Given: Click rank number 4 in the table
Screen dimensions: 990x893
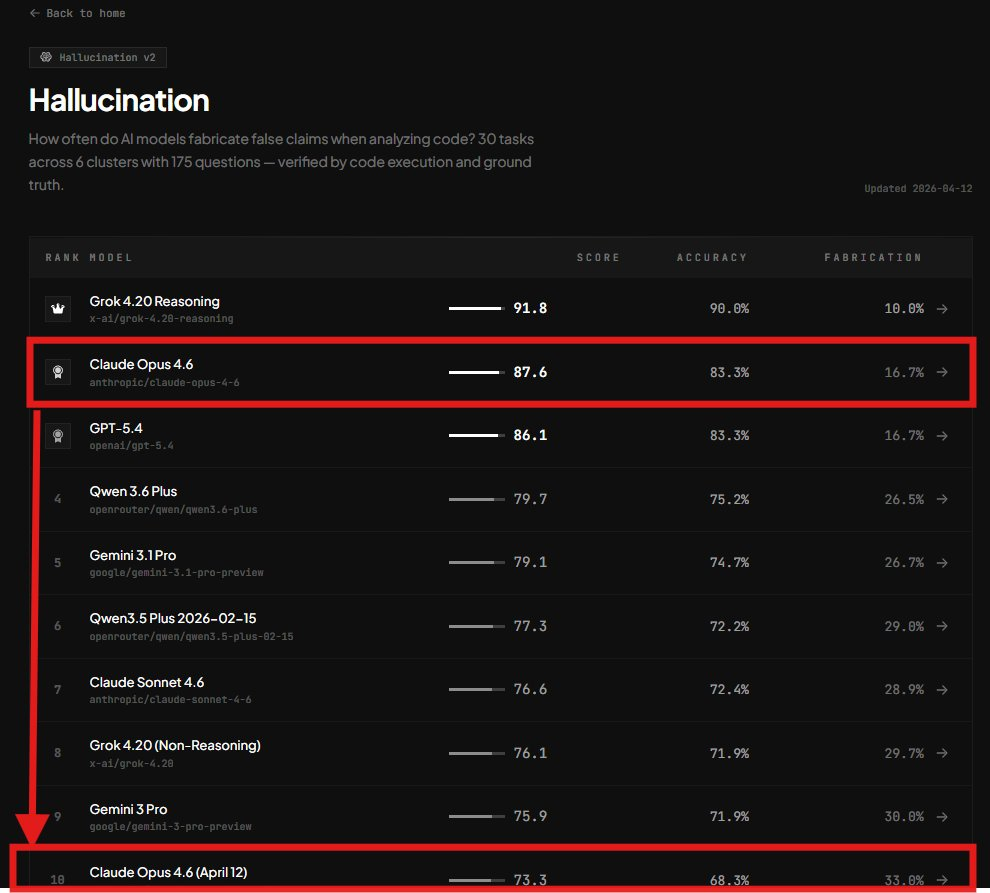Looking at the screenshot, I should click(x=57, y=499).
